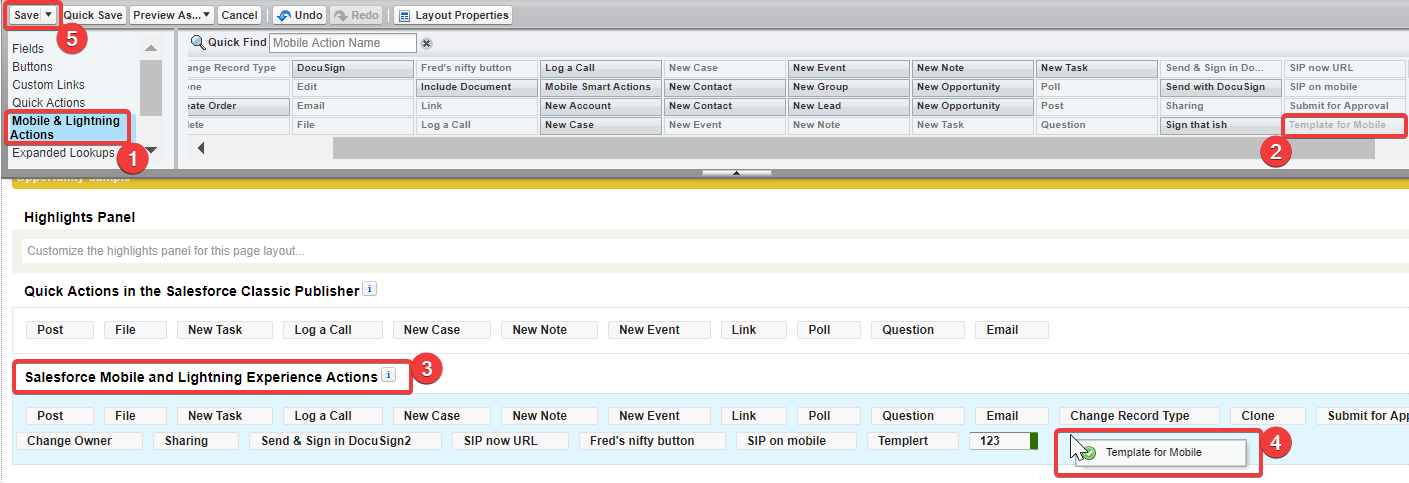Clear Quick Find with the X icon
Viewport: 1409px width, 483px height.
click(x=426, y=43)
